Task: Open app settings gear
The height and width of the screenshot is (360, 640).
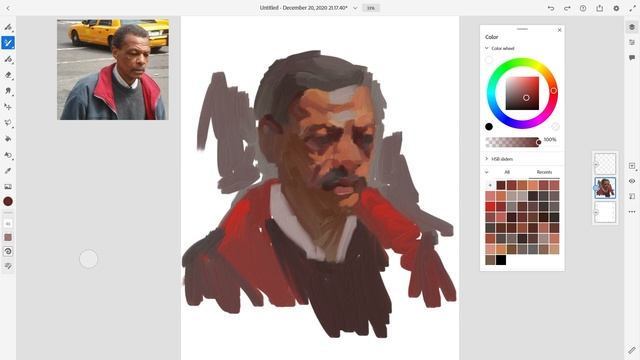Action: pyautogui.click(x=616, y=8)
